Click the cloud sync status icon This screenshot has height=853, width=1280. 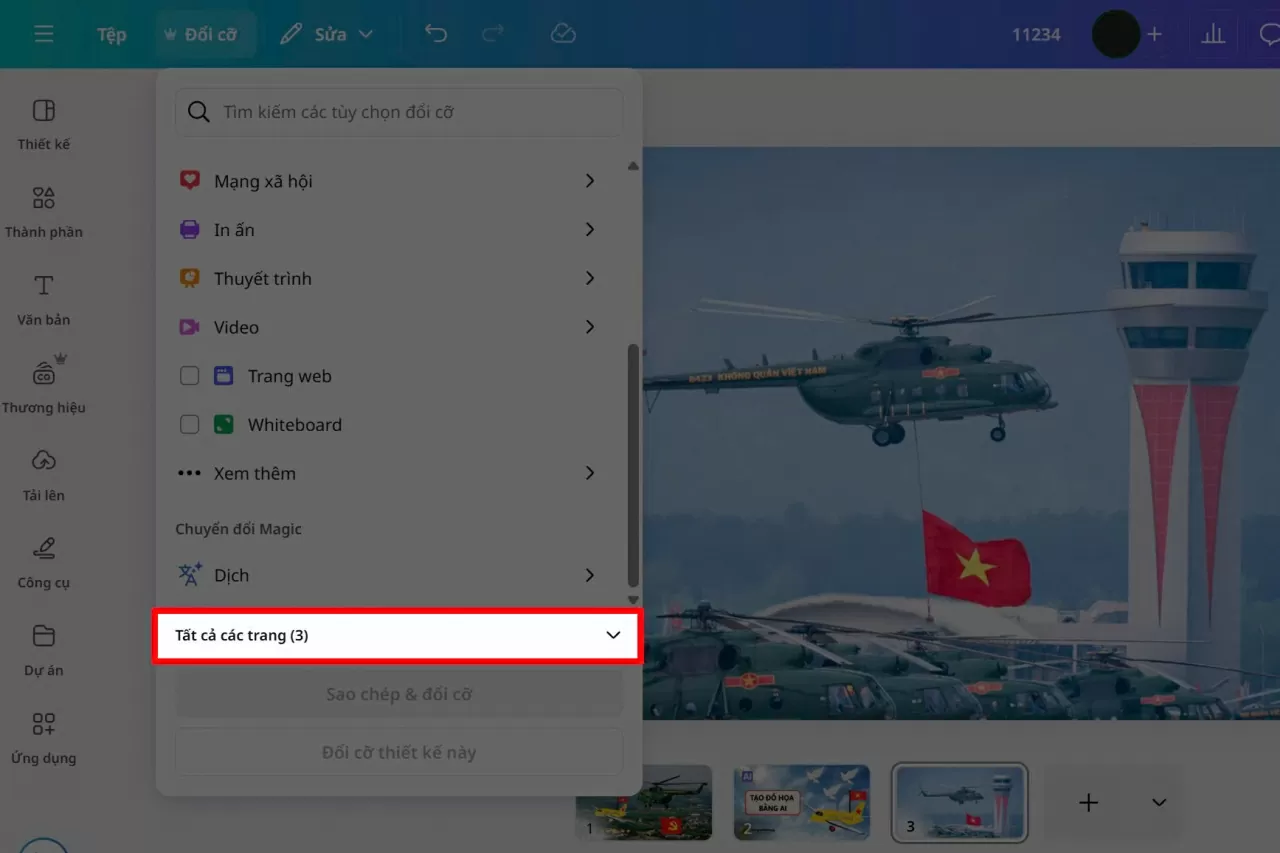pos(563,33)
